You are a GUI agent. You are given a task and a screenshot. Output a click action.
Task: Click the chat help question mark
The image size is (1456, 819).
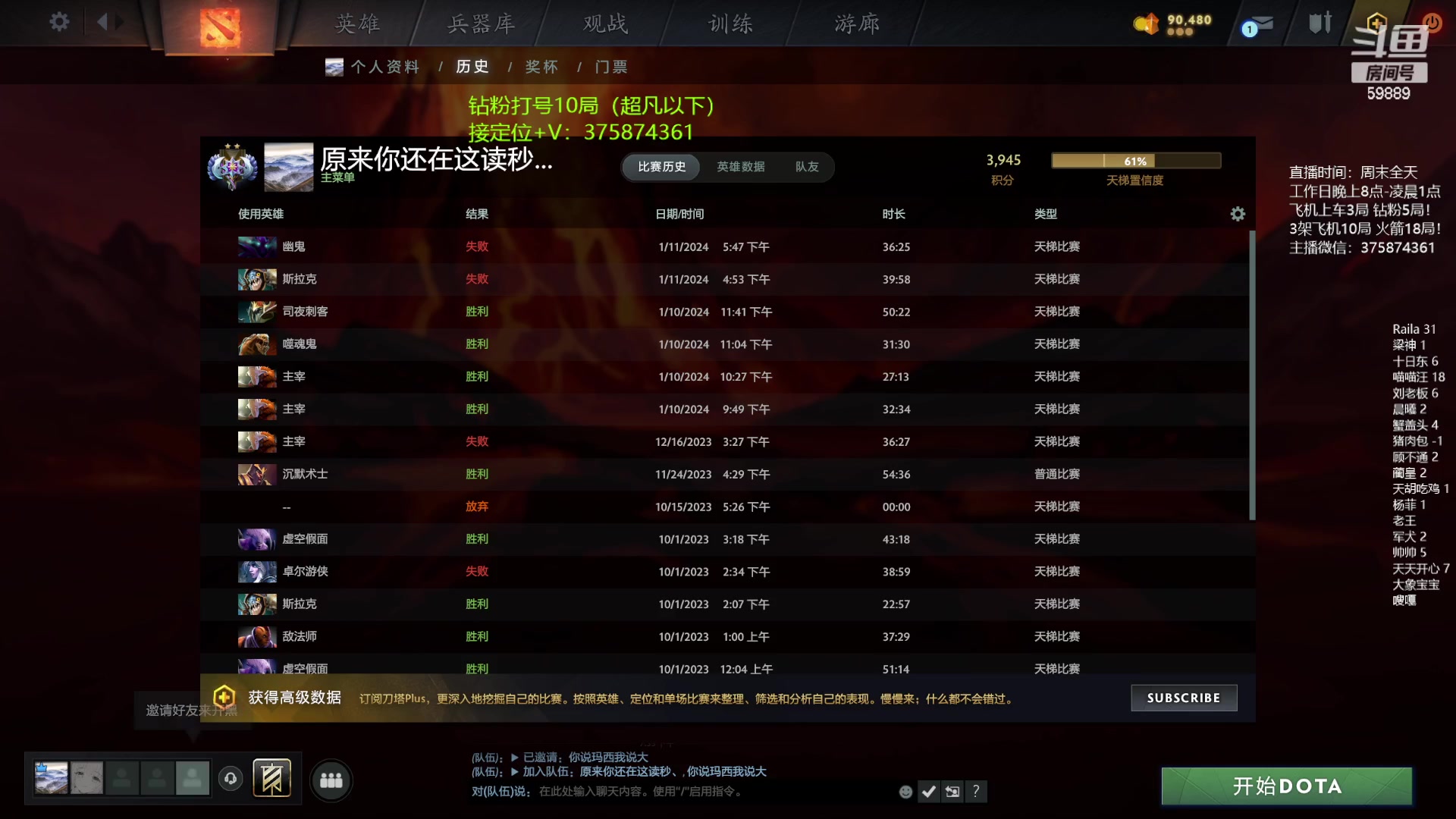(976, 792)
